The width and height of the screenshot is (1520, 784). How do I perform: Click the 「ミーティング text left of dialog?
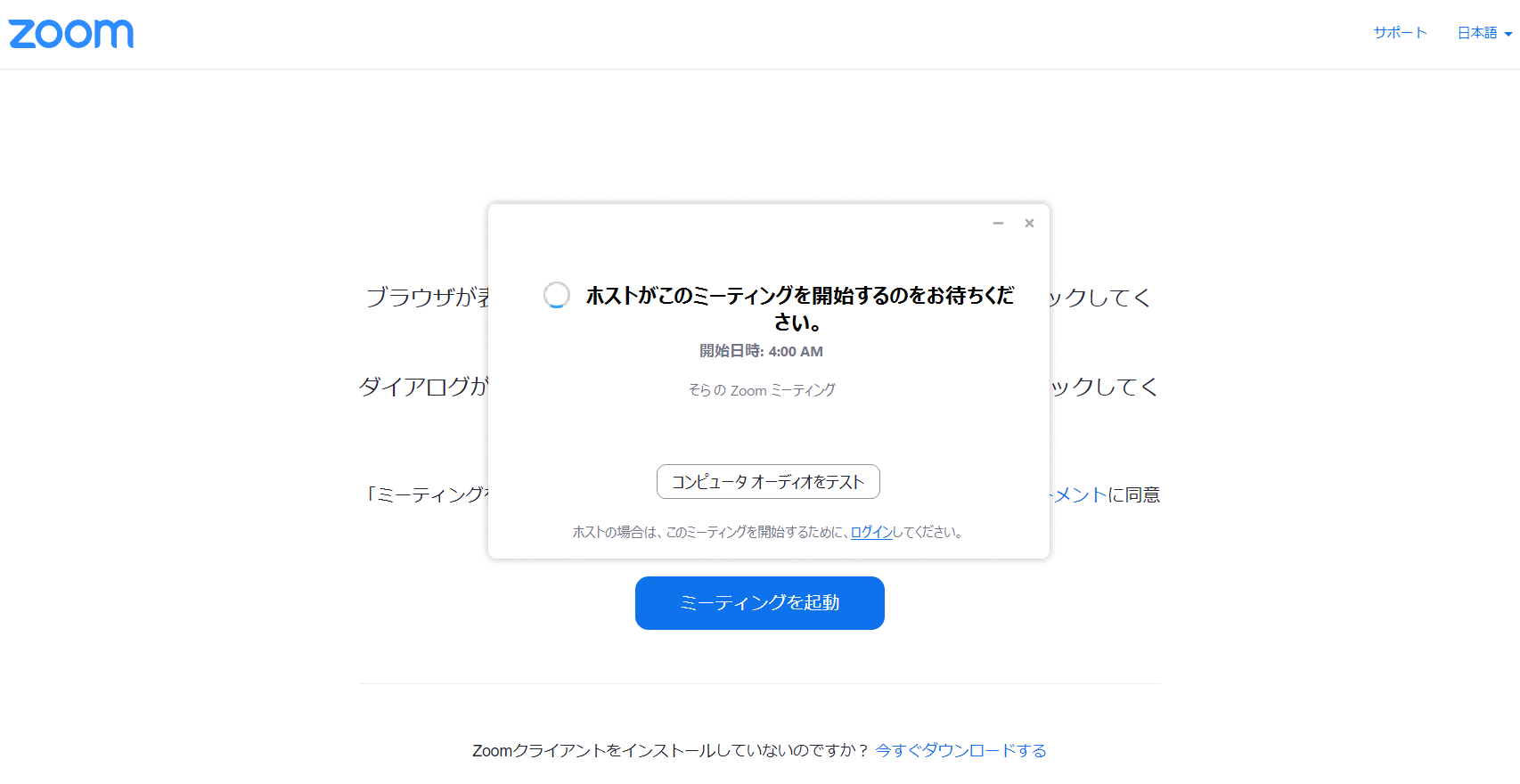[x=426, y=494]
